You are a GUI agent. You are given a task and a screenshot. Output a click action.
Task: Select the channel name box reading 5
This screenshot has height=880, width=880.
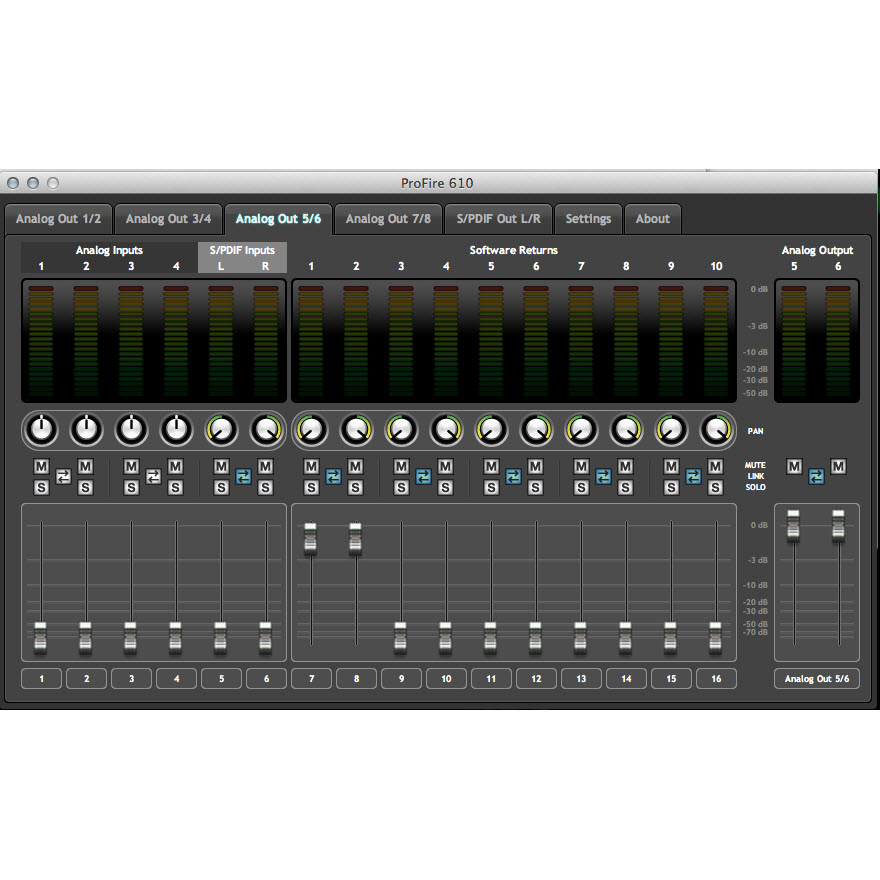(x=221, y=679)
